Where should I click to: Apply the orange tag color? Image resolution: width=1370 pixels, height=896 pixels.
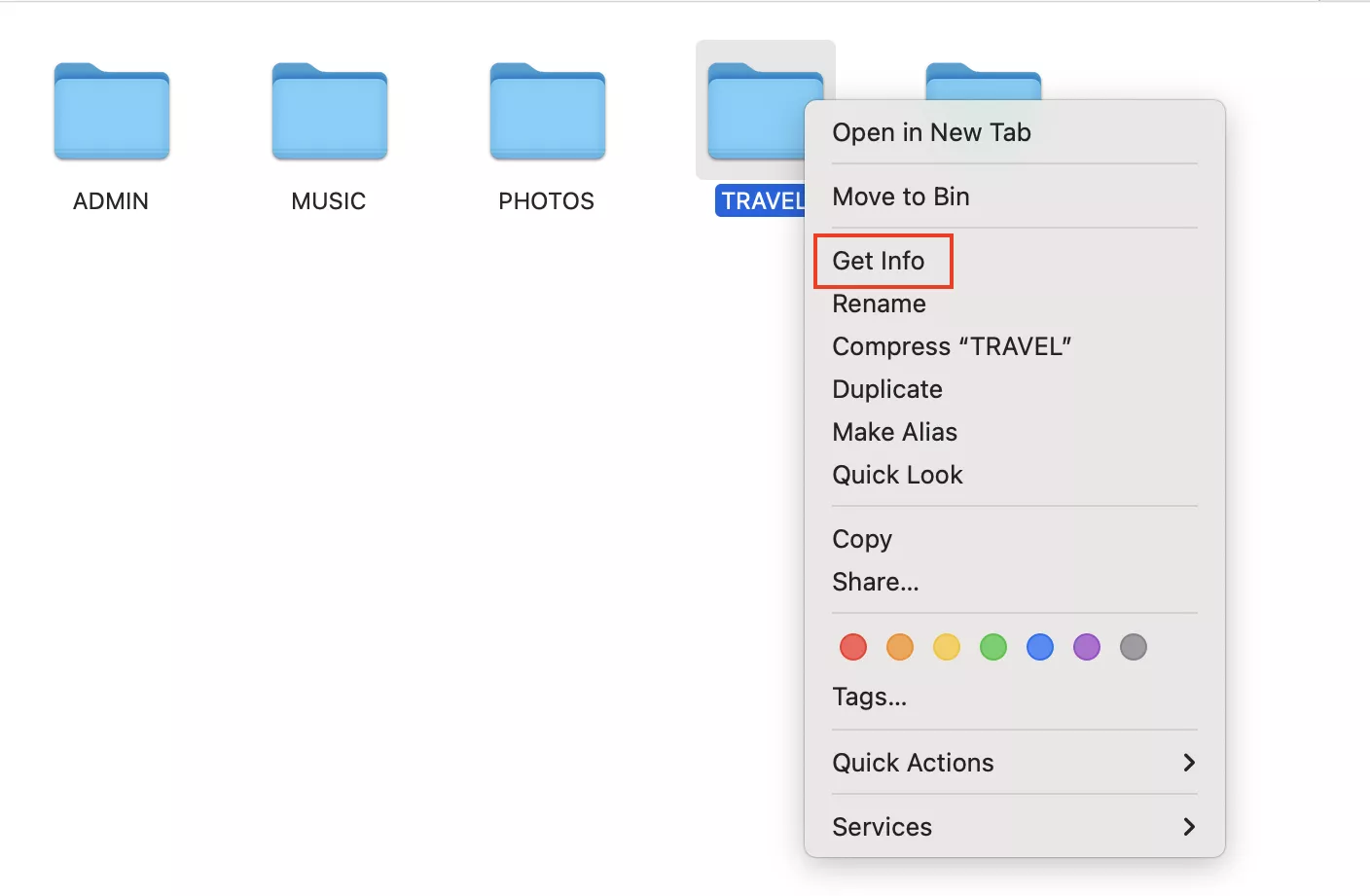click(x=900, y=647)
